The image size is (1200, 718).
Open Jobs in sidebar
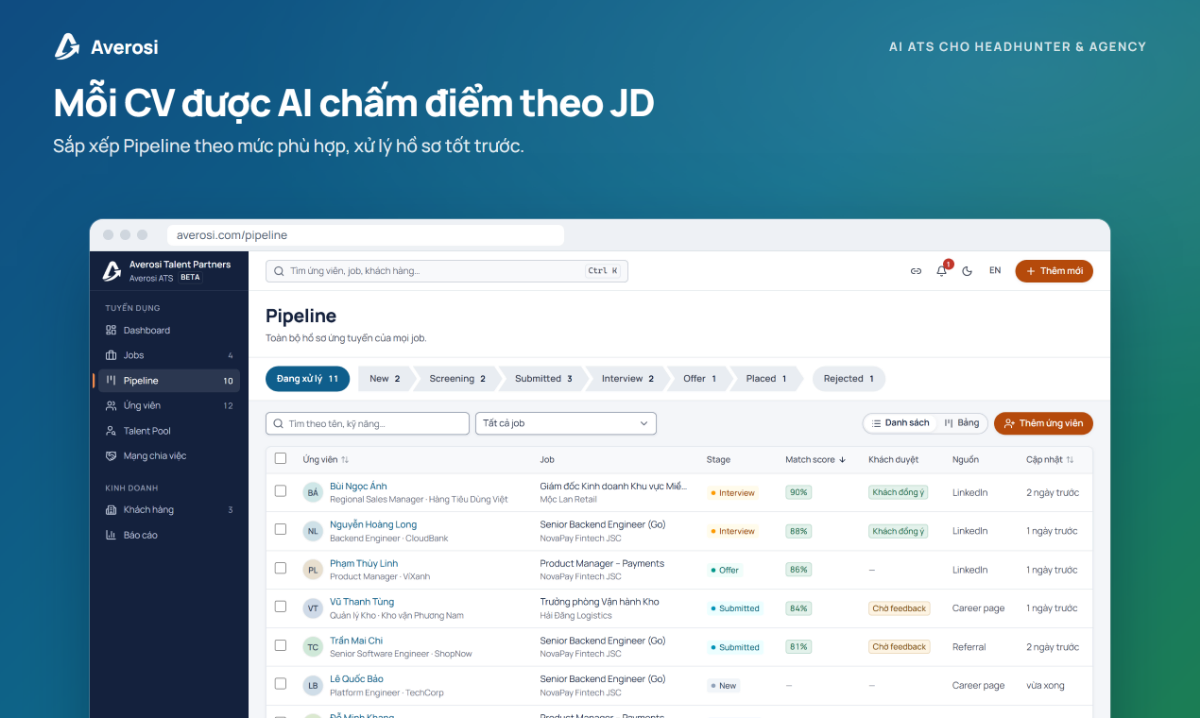tap(168, 355)
